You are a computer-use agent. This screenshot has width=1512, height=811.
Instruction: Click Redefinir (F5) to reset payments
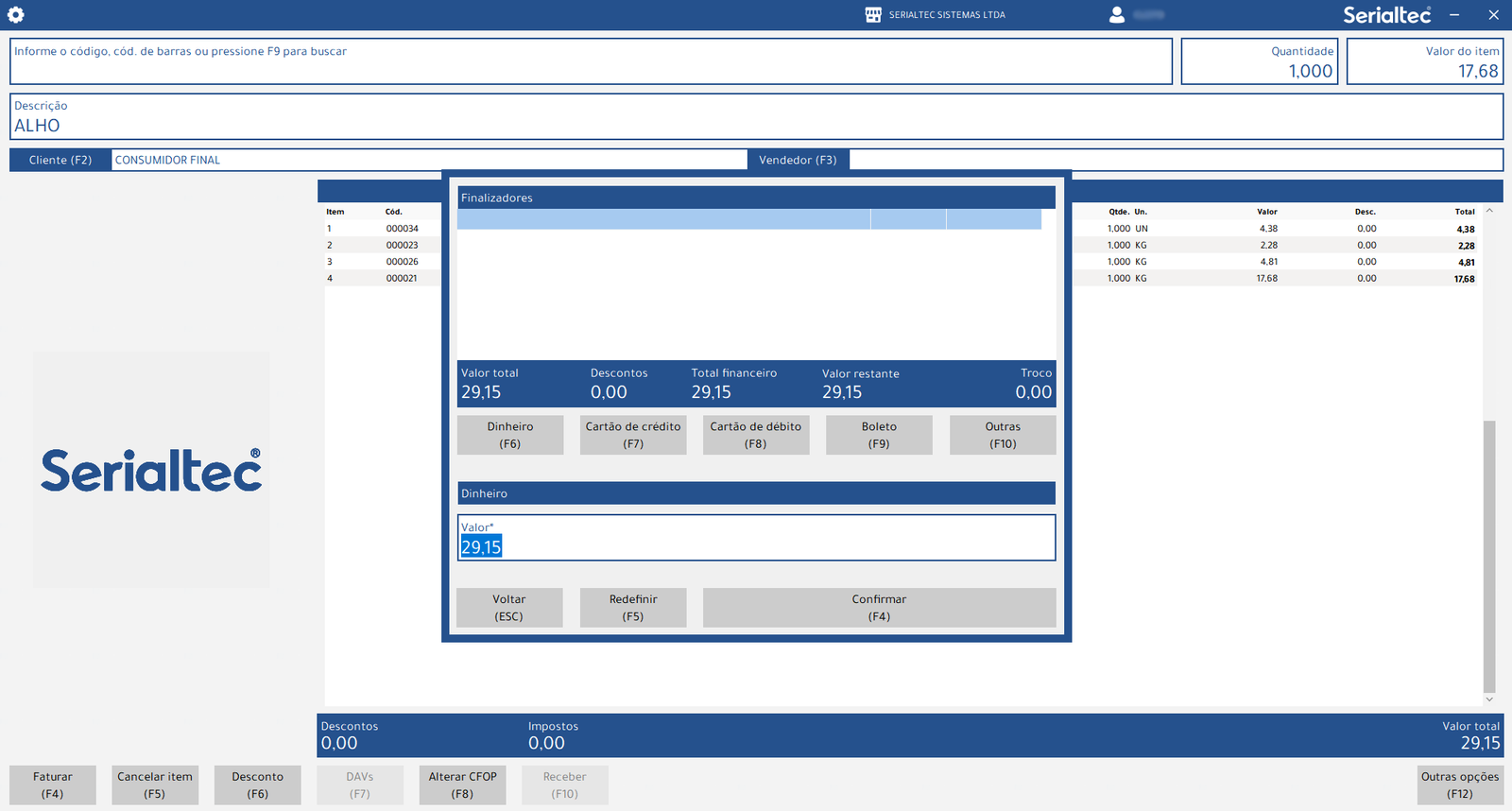point(633,608)
